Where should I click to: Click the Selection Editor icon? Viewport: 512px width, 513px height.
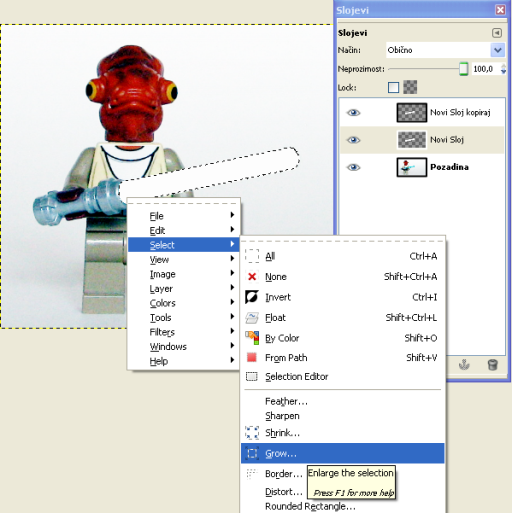[x=252, y=377]
